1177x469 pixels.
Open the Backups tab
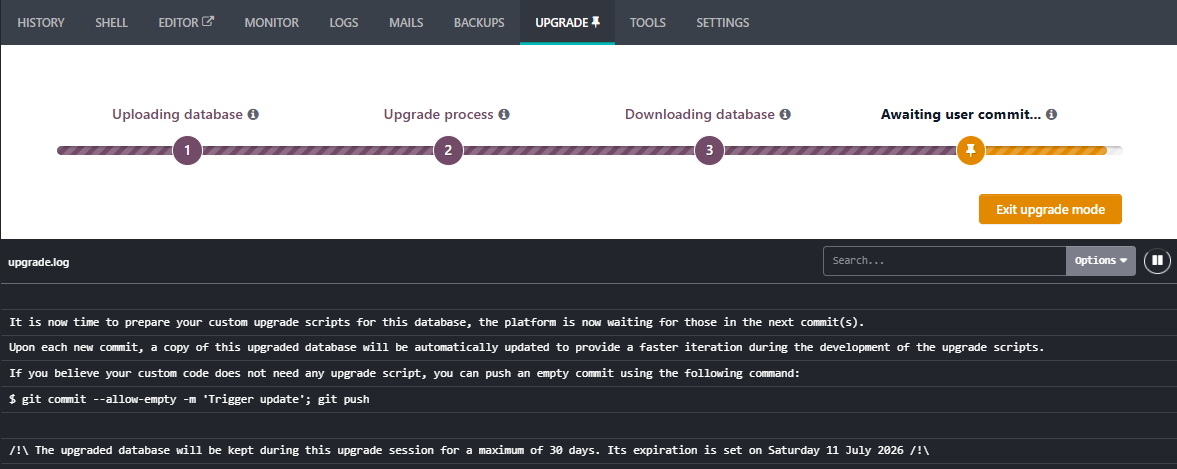(479, 23)
